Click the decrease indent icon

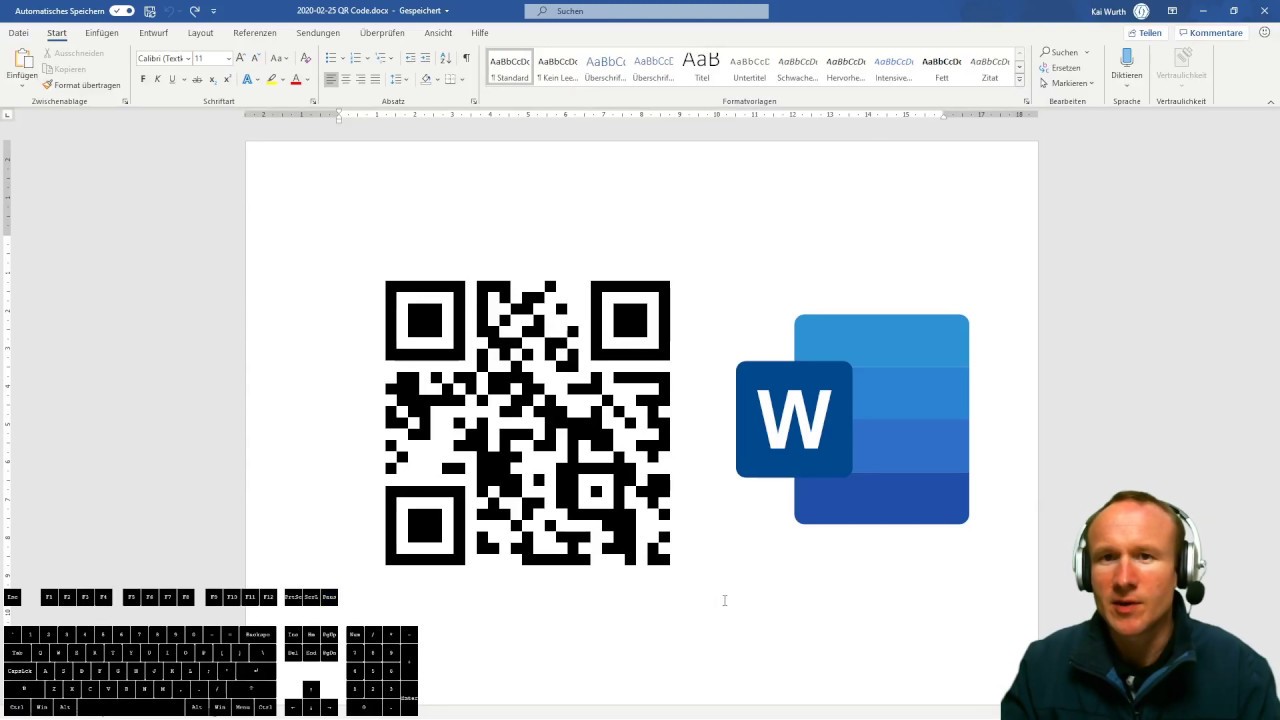click(410, 58)
